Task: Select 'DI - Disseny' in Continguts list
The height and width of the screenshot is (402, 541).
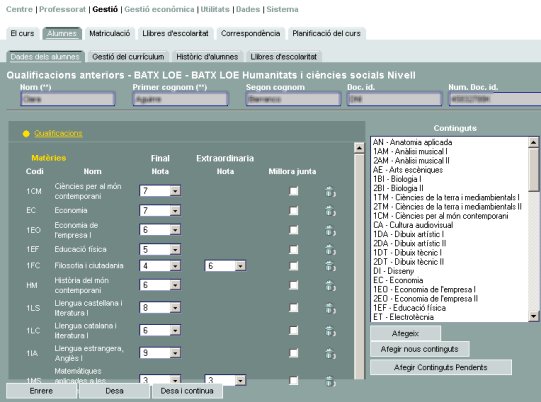Action: 393,271
